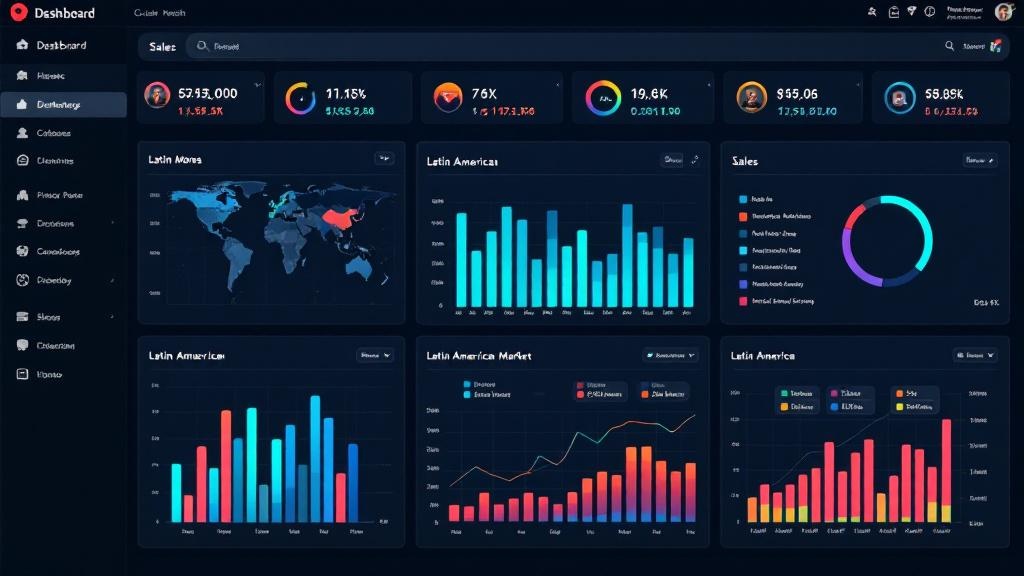This screenshot has width=1024, height=576.
Task: Click the Sales label left of the search field
Action: tap(162, 47)
